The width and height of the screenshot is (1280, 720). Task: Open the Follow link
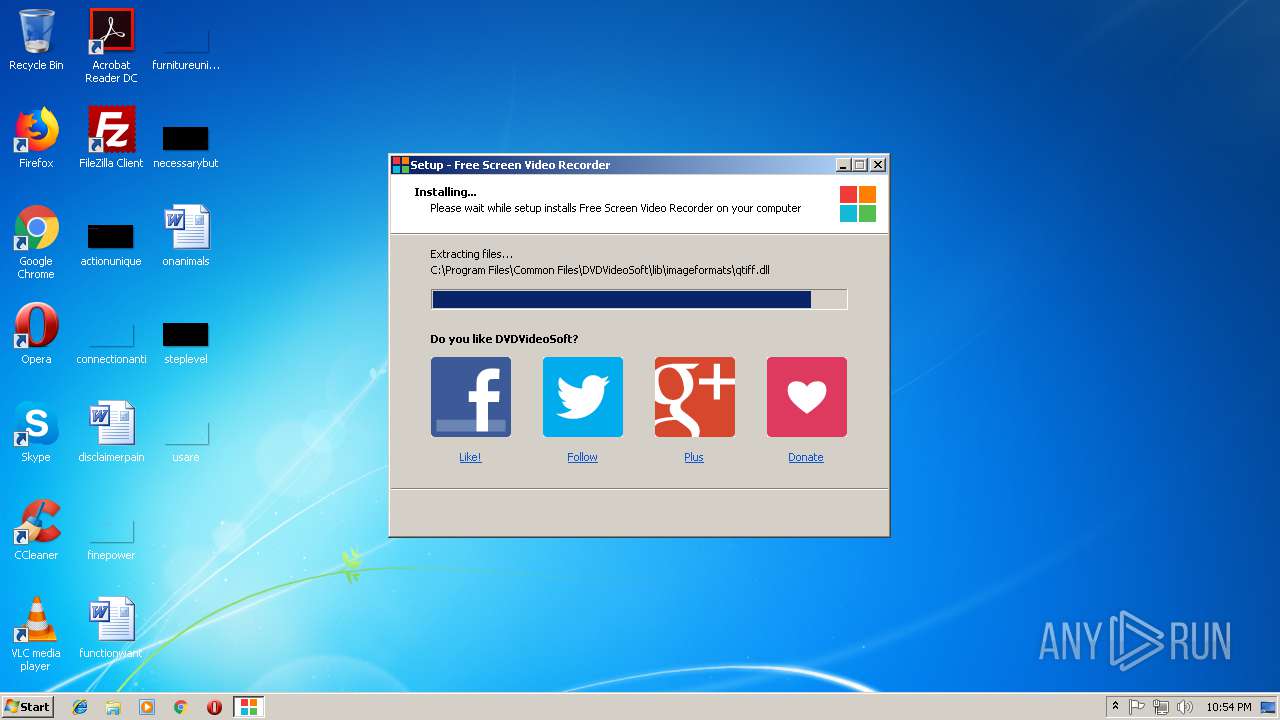click(x=582, y=457)
